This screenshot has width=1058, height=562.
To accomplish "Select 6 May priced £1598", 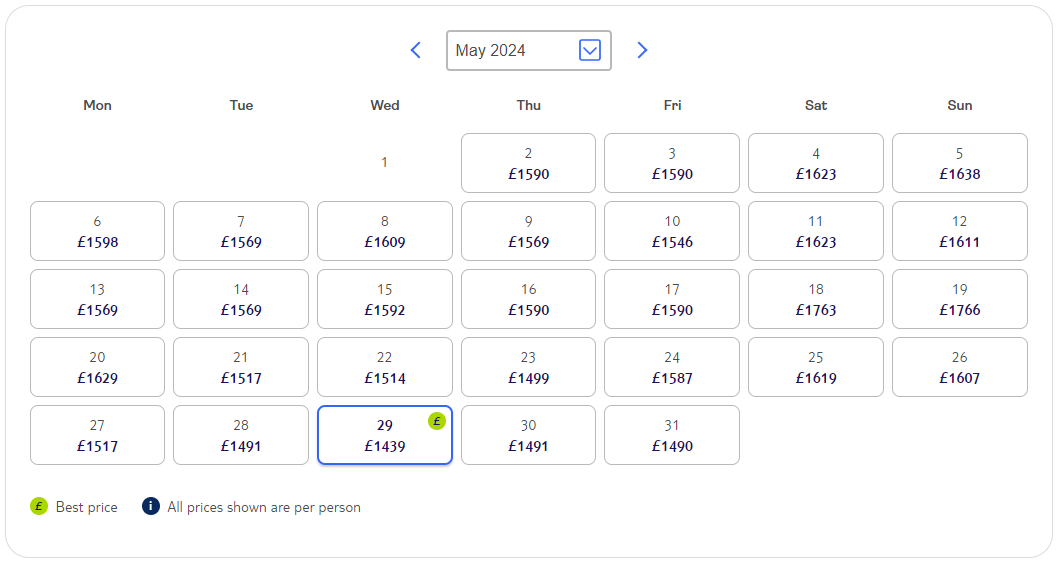I will 97,231.
